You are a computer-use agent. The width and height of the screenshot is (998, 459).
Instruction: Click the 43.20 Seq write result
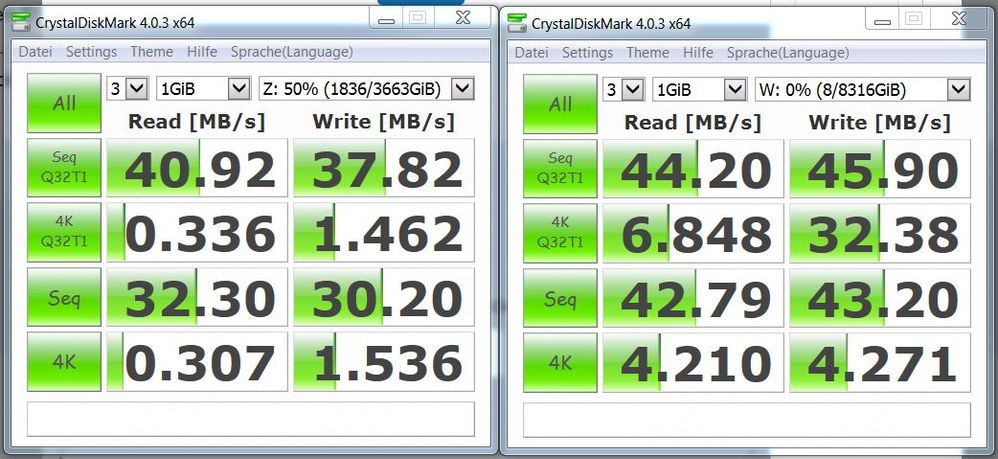880,299
